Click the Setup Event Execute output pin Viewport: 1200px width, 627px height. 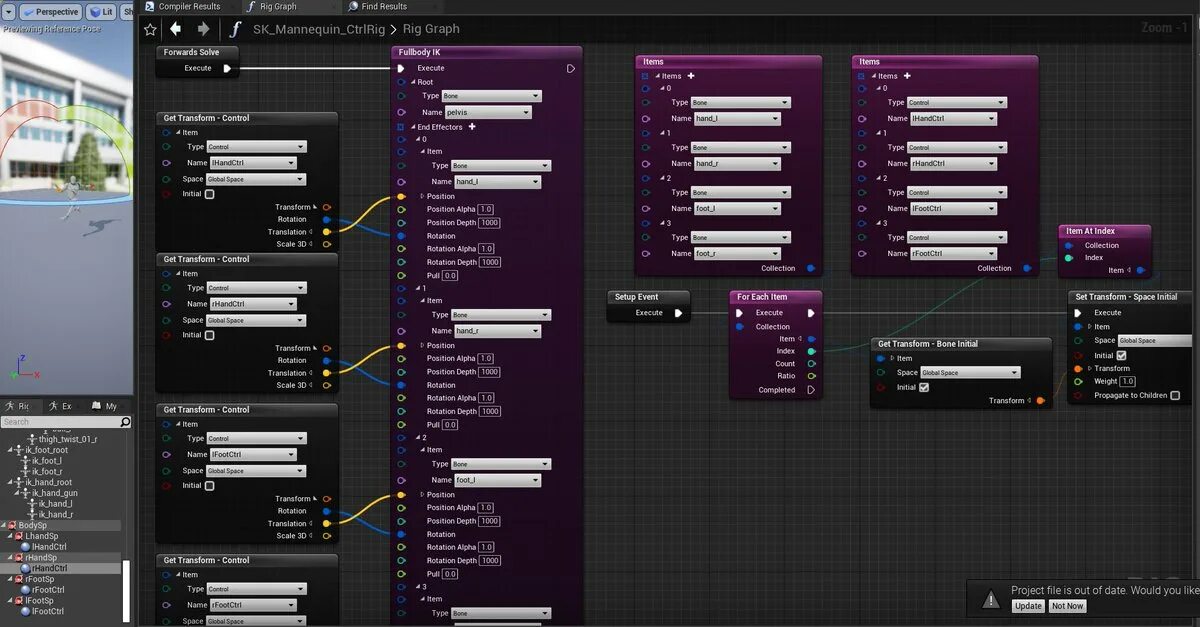pyautogui.click(x=678, y=313)
